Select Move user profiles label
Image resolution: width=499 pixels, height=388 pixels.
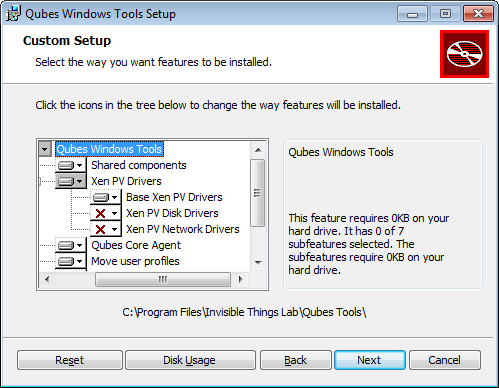[135, 261]
